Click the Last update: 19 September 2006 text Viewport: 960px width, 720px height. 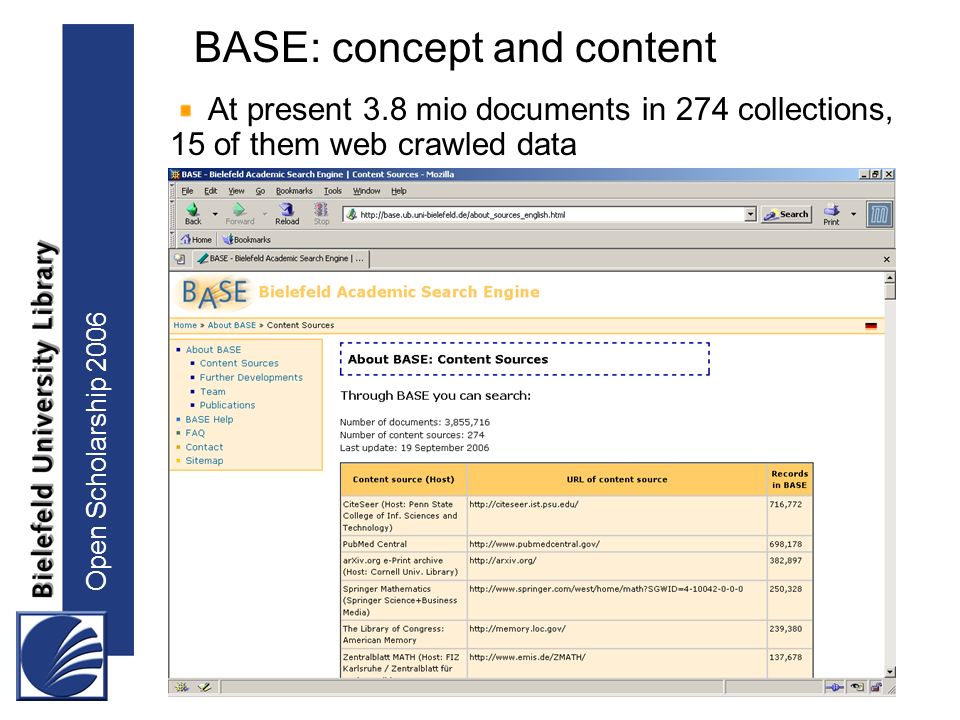[x=414, y=448]
